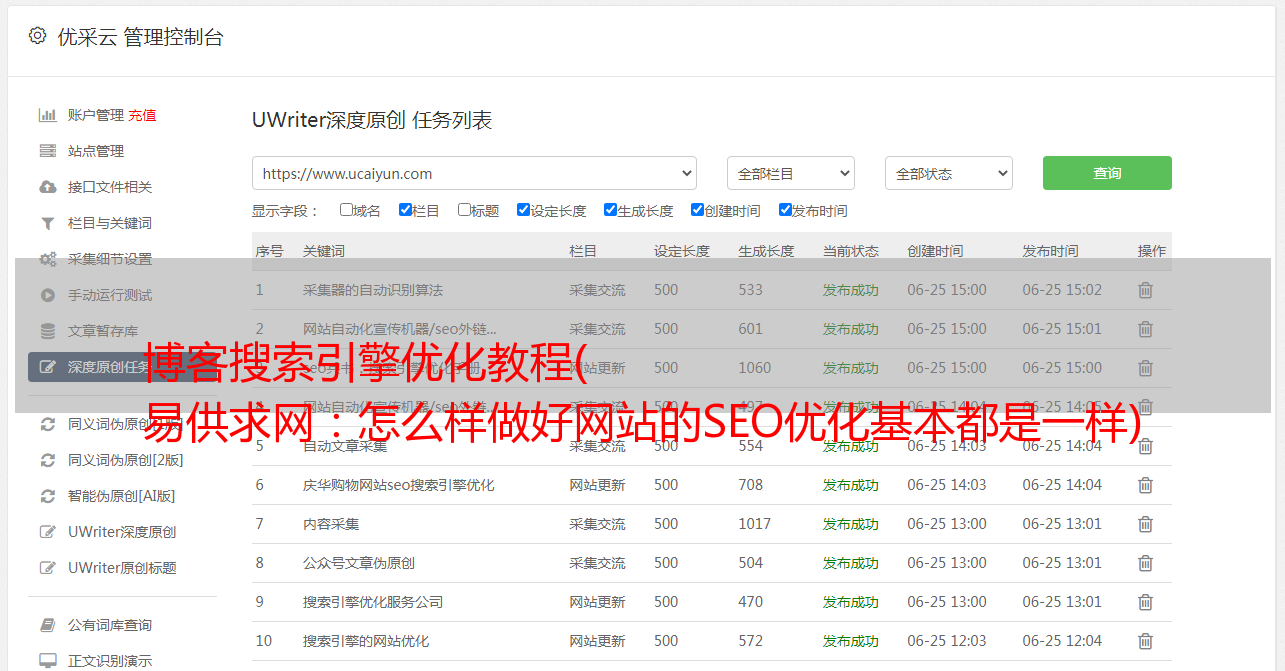This screenshot has width=1285, height=671.
Task: Open 账户管理 bar chart icon
Action: coord(47,115)
